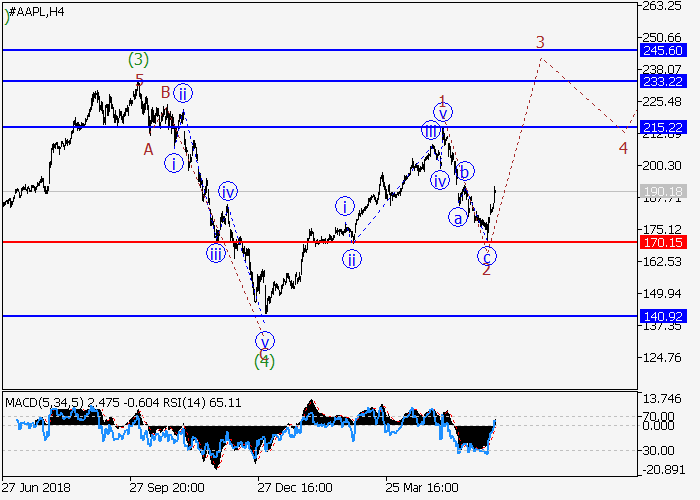Select the red wave 4 forecast label
Screen dimensions: 700x500
(622, 148)
